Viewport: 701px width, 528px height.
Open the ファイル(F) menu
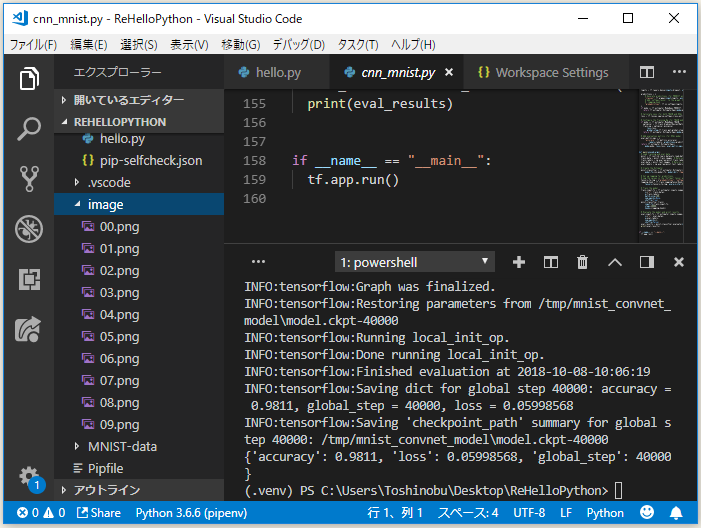(34, 45)
